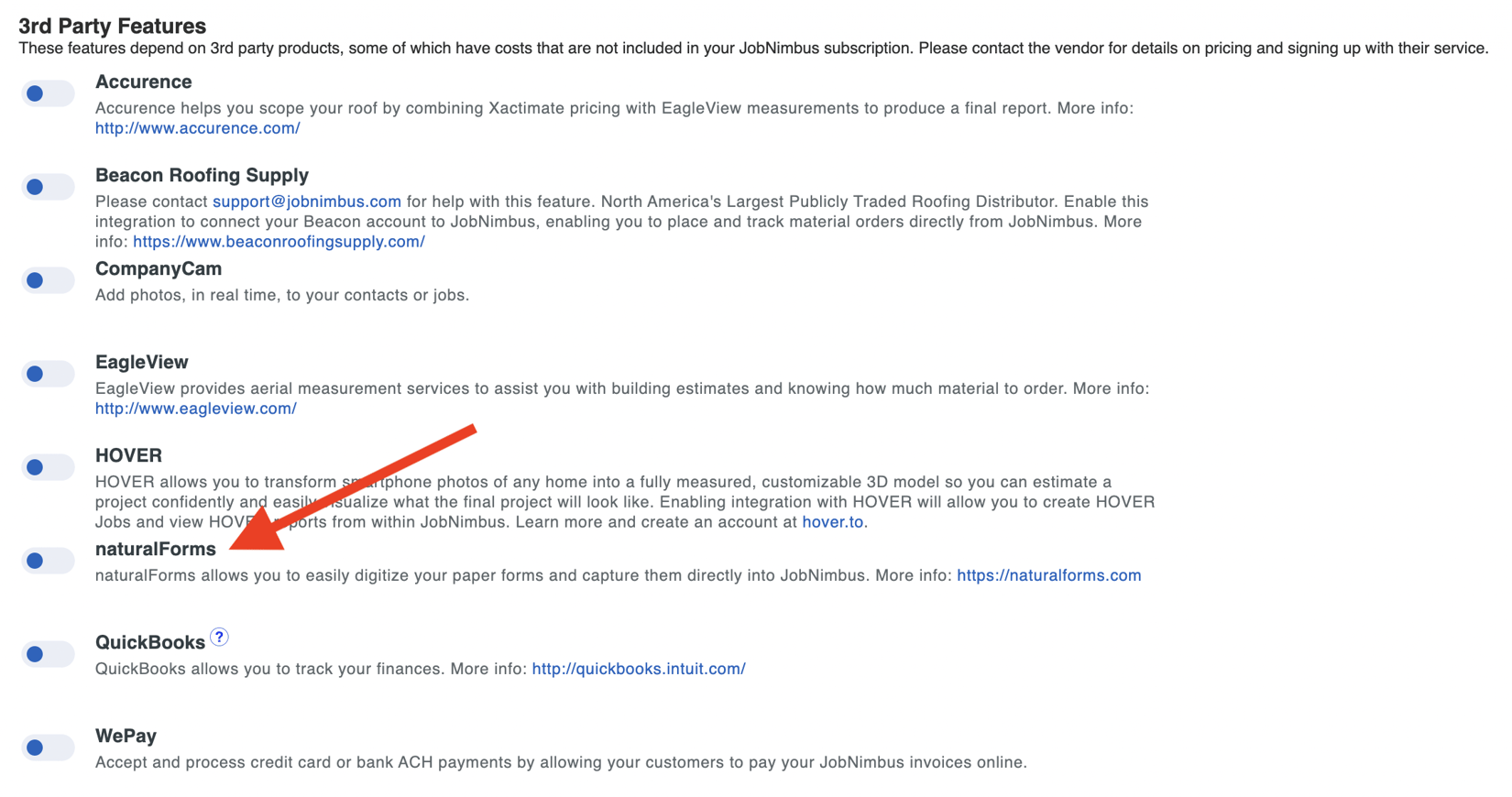Visit the beaconroofingsupply.com link

pyautogui.click(x=279, y=242)
